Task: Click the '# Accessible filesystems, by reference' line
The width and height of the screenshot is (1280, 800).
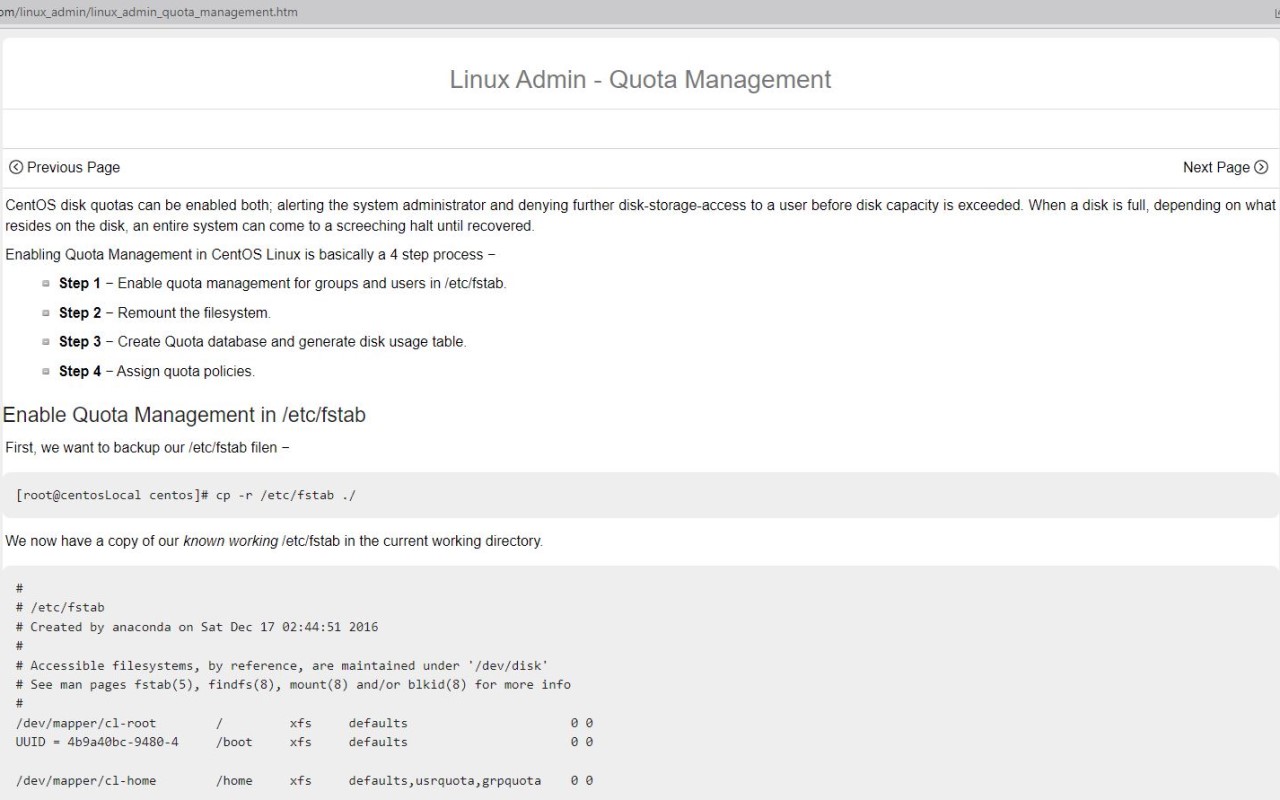Action: tap(282, 665)
